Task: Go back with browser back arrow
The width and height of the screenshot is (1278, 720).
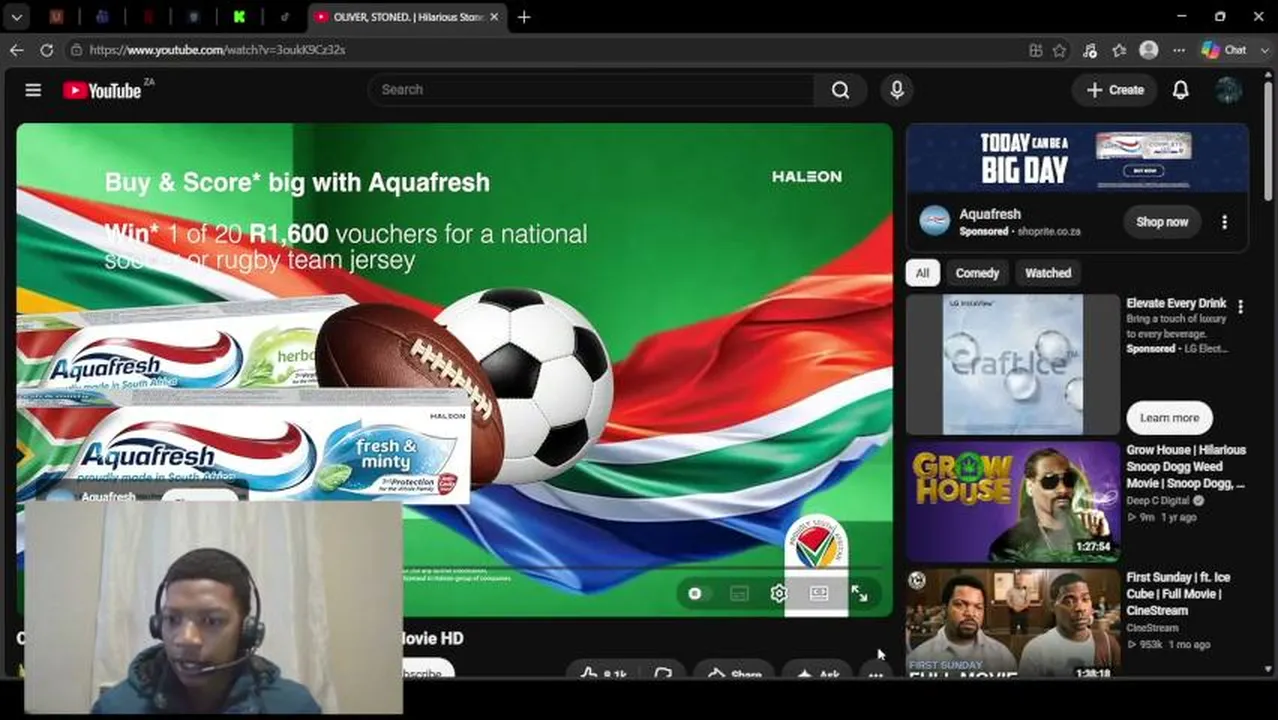Action: [x=17, y=49]
